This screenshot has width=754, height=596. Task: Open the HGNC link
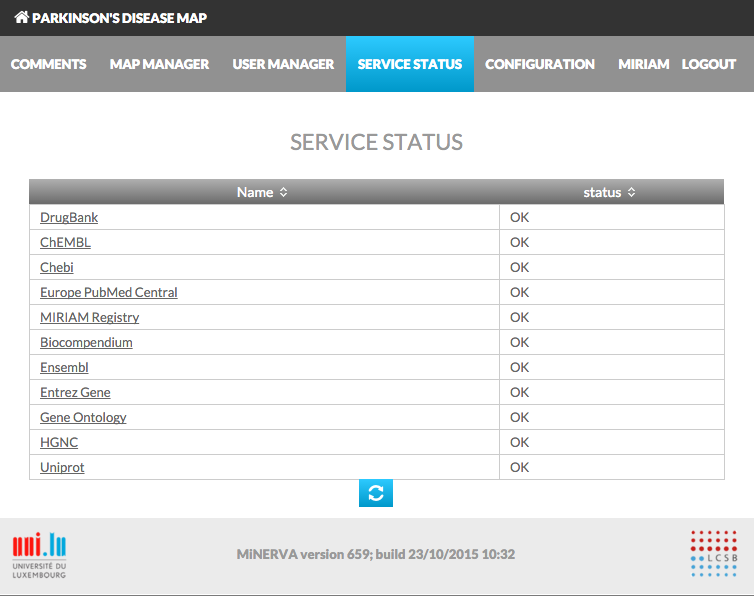(59, 443)
